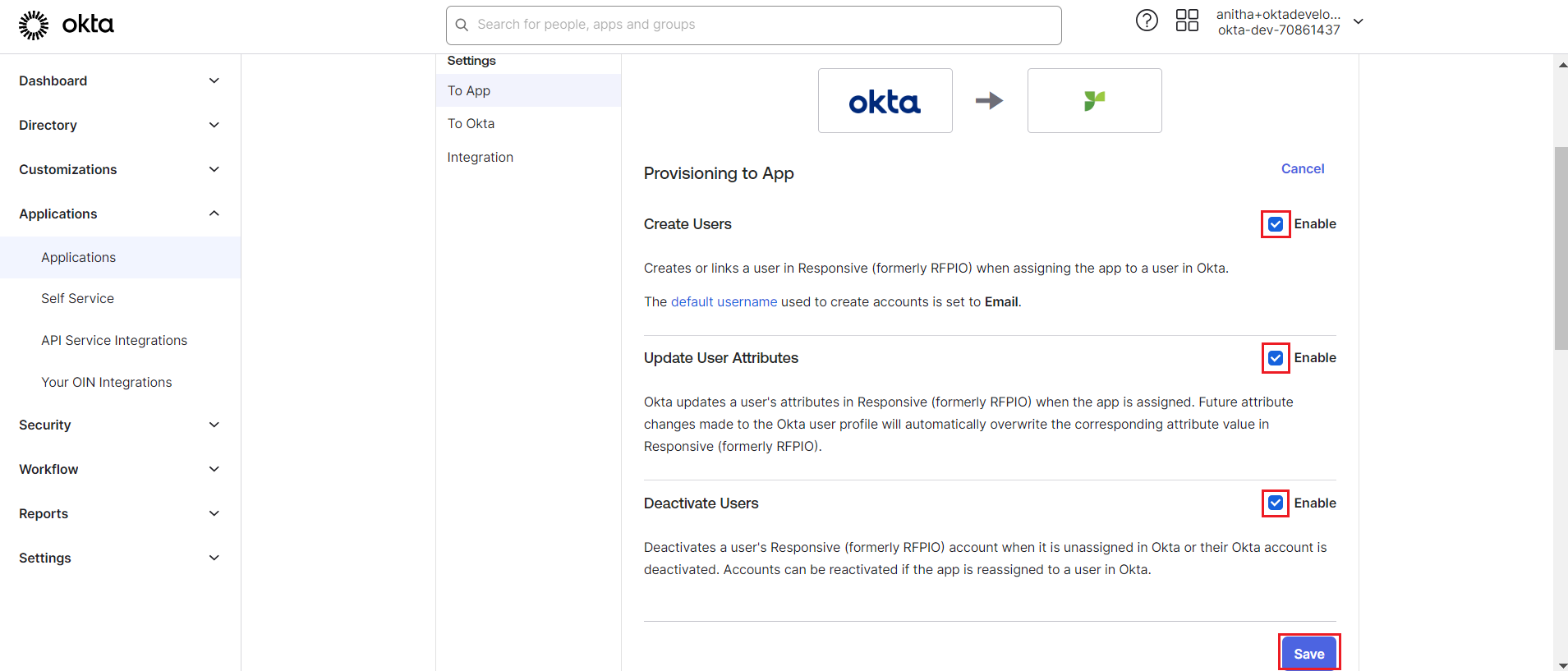Click the Save button

tap(1309, 654)
